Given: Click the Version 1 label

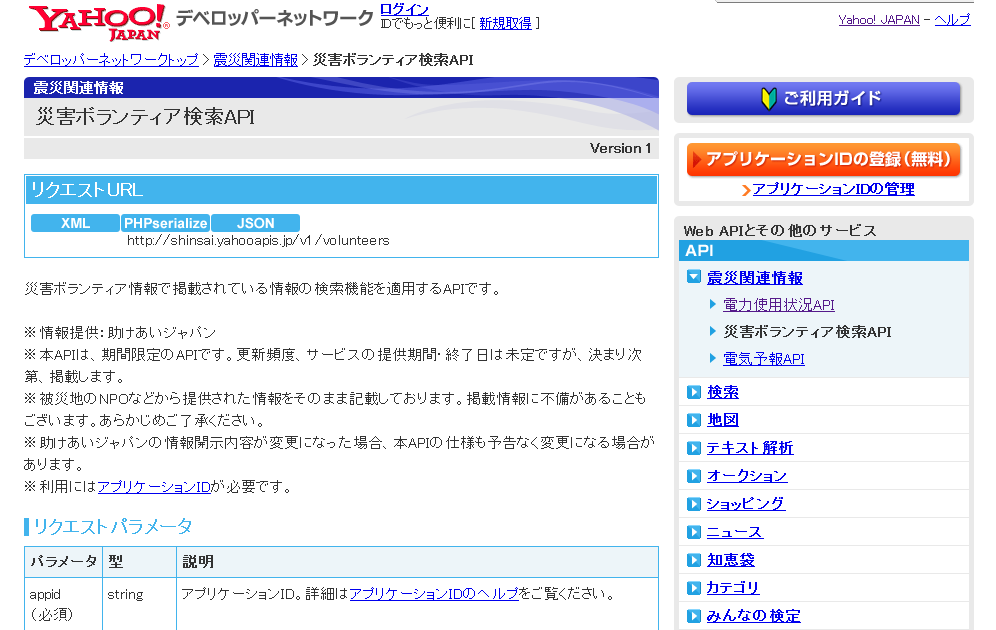Looking at the screenshot, I should click(x=620, y=149).
